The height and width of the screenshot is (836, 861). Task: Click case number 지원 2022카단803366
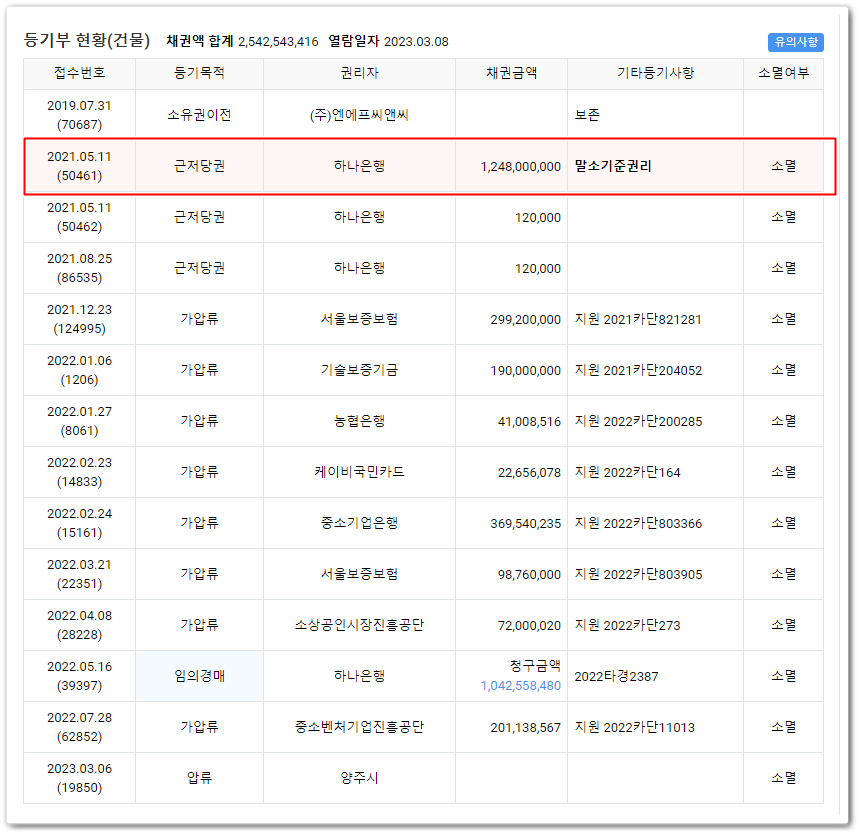pos(638,523)
